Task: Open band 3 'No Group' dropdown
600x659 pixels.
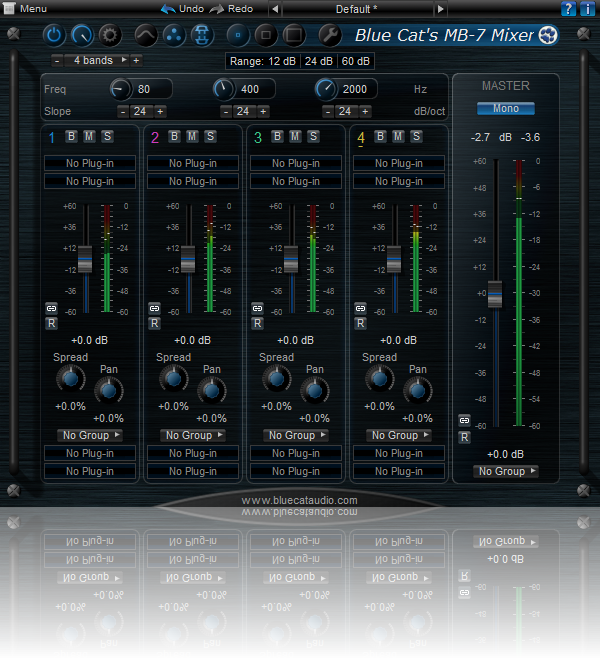Action: pyautogui.click(x=296, y=435)
